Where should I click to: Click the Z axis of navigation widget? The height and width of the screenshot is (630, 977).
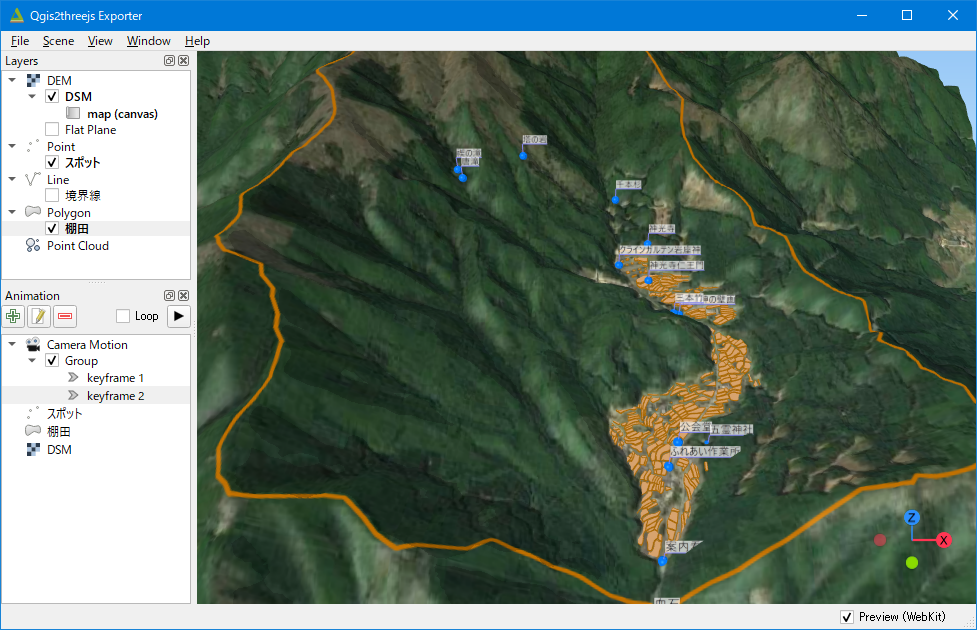[912, 518]
